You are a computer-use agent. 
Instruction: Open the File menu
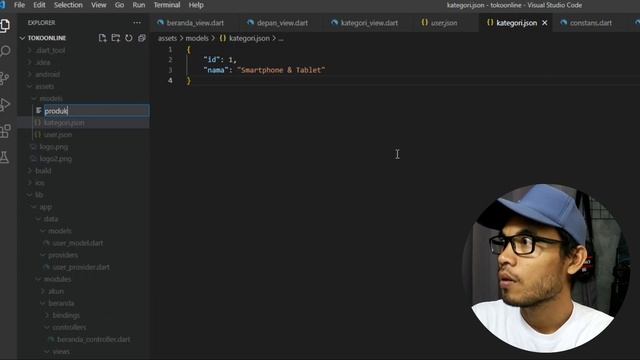coord(19,5)
